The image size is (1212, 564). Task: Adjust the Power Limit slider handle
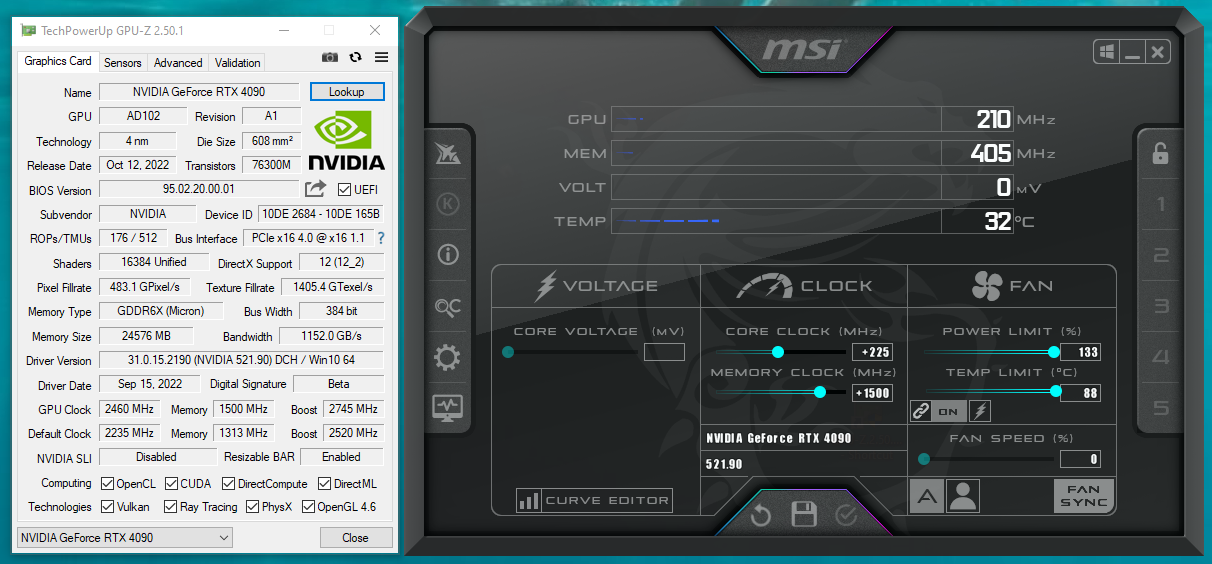[1053, 352]
